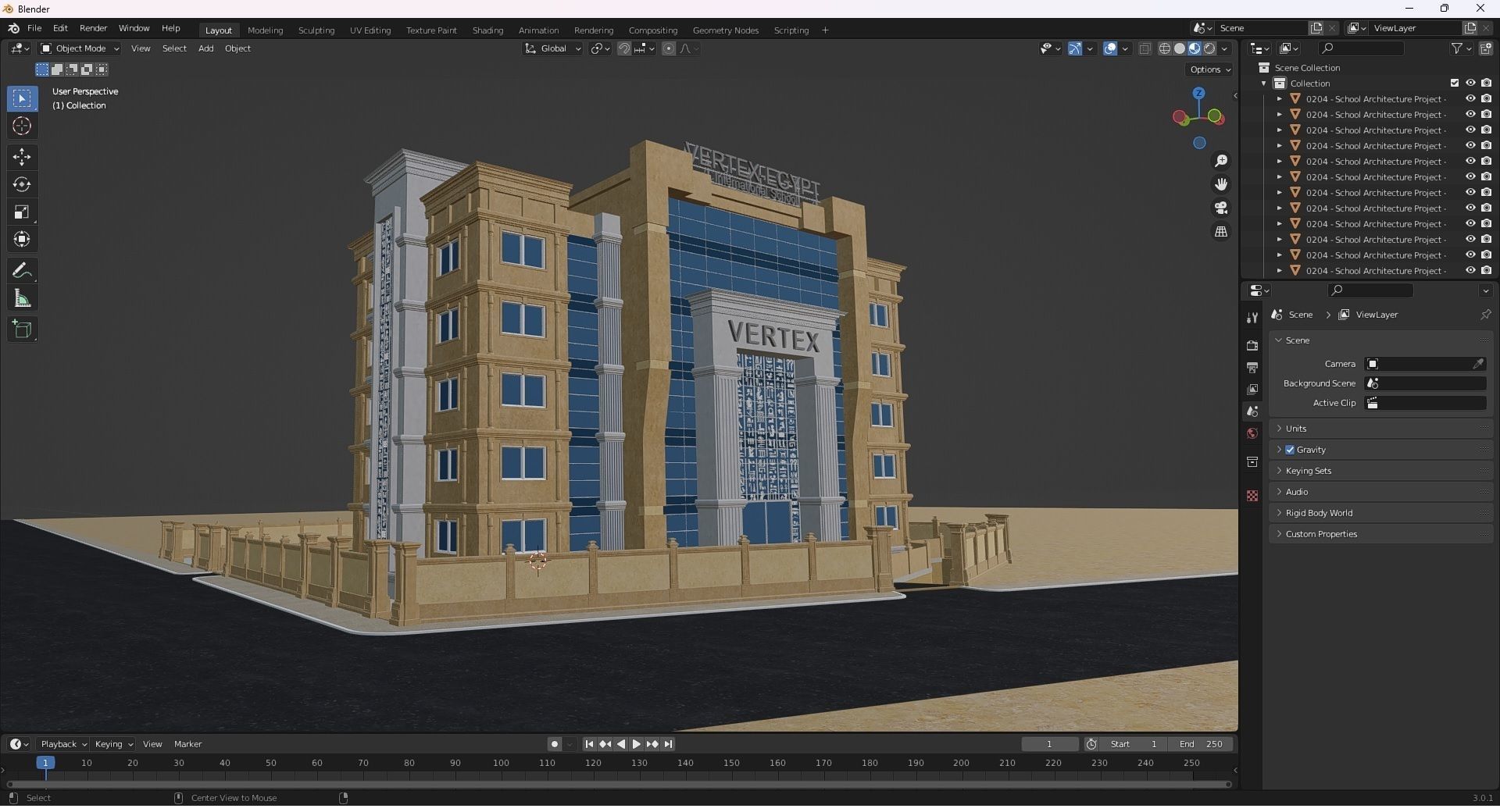1500x812 pixels.
Task: Open the Render menu
Action: pyautogui.click(x=93, y=28)
